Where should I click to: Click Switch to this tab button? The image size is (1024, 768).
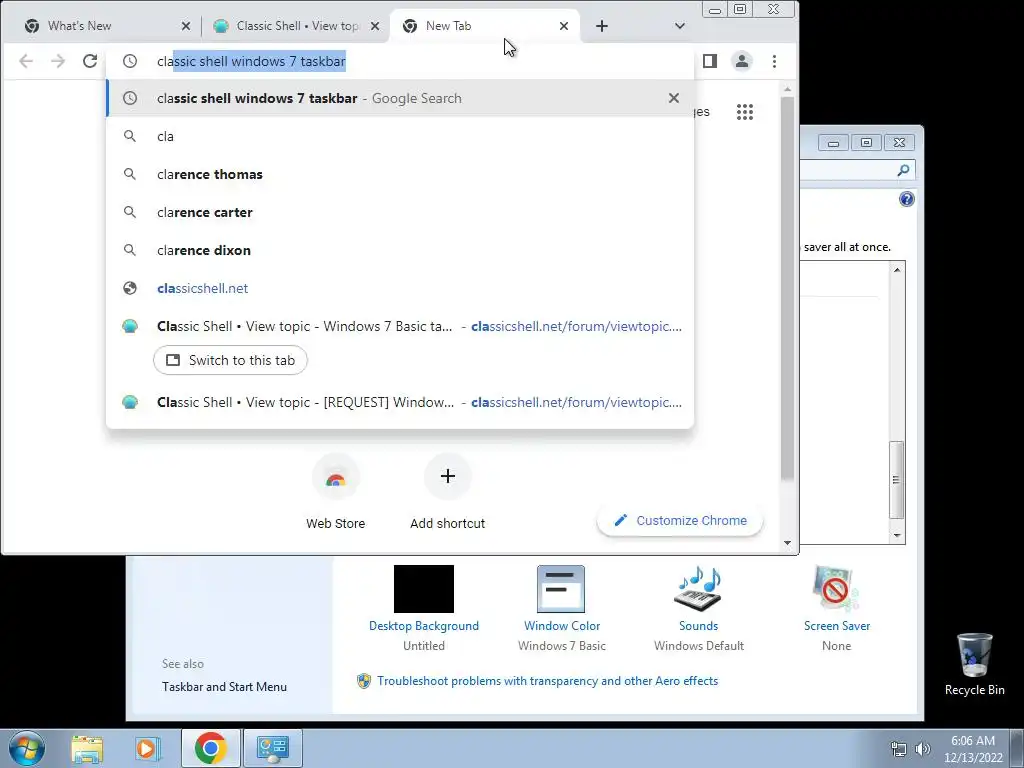point(230,360)
